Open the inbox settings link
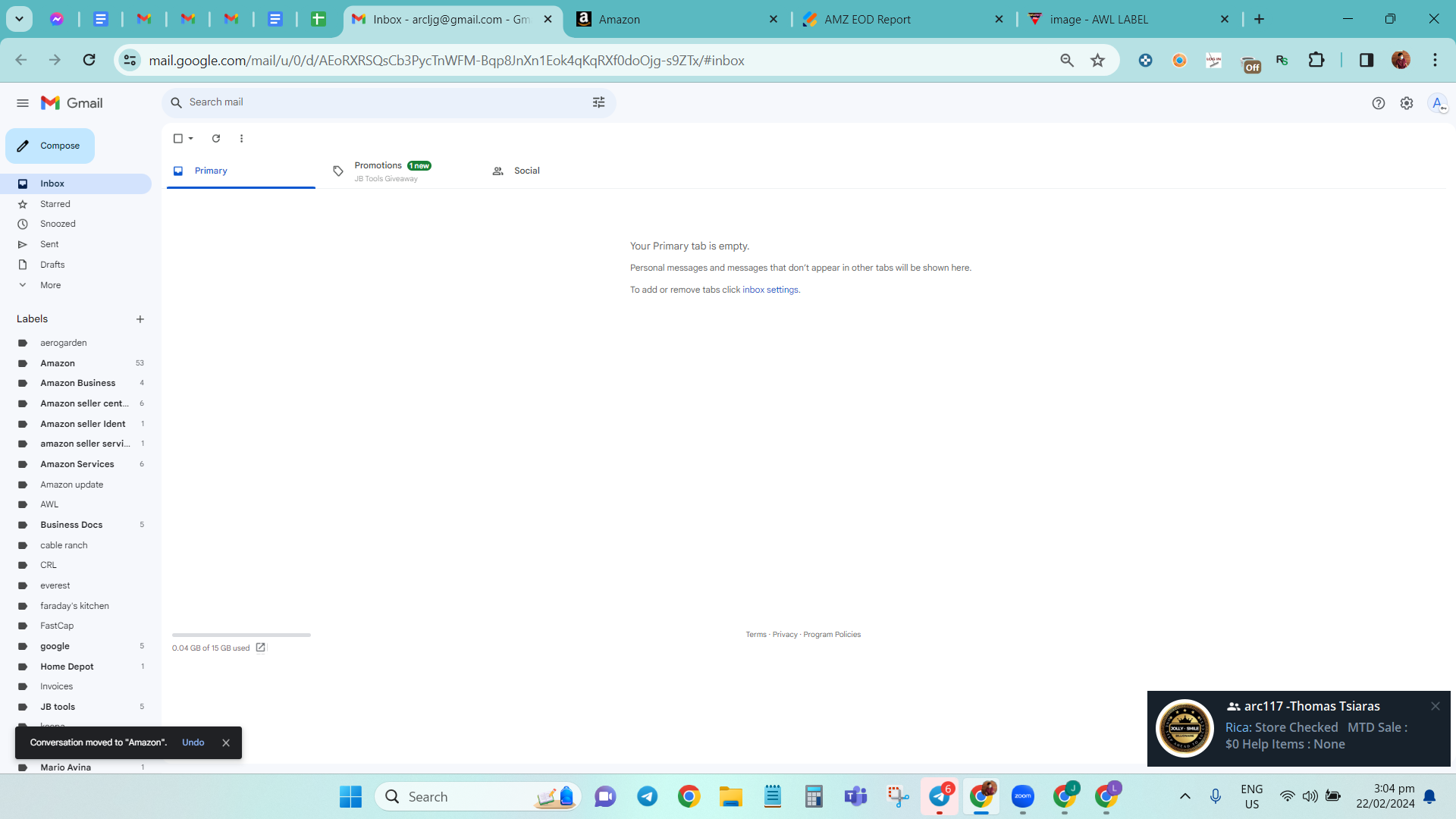This screenshot has height=819, width=1456. [770, 290]
